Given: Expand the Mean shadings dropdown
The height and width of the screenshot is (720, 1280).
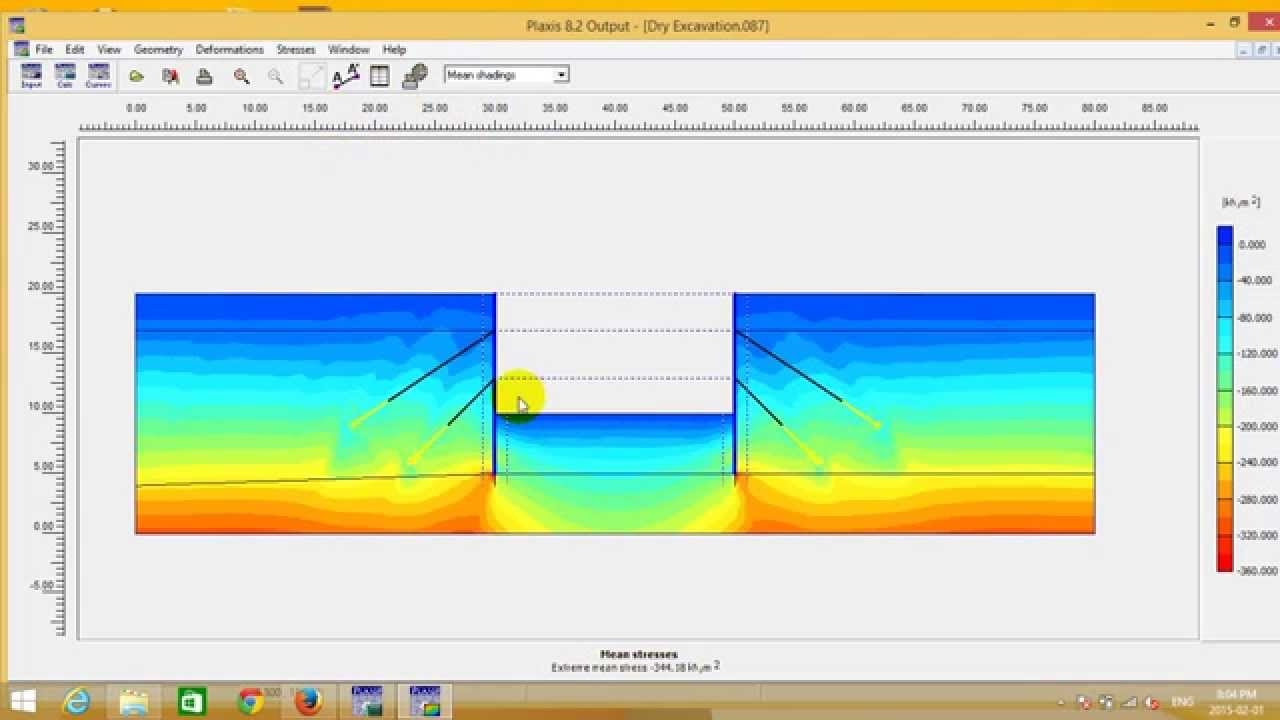Looking at the screenshot, I should point(561,75).
